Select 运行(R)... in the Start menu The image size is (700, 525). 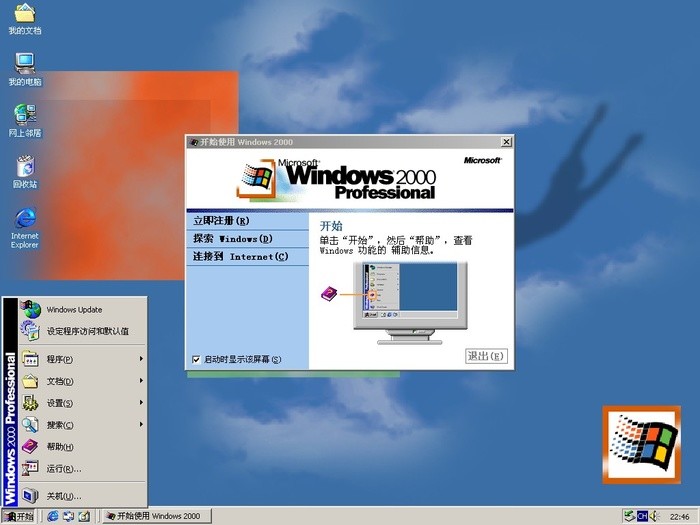click(83, 468)
